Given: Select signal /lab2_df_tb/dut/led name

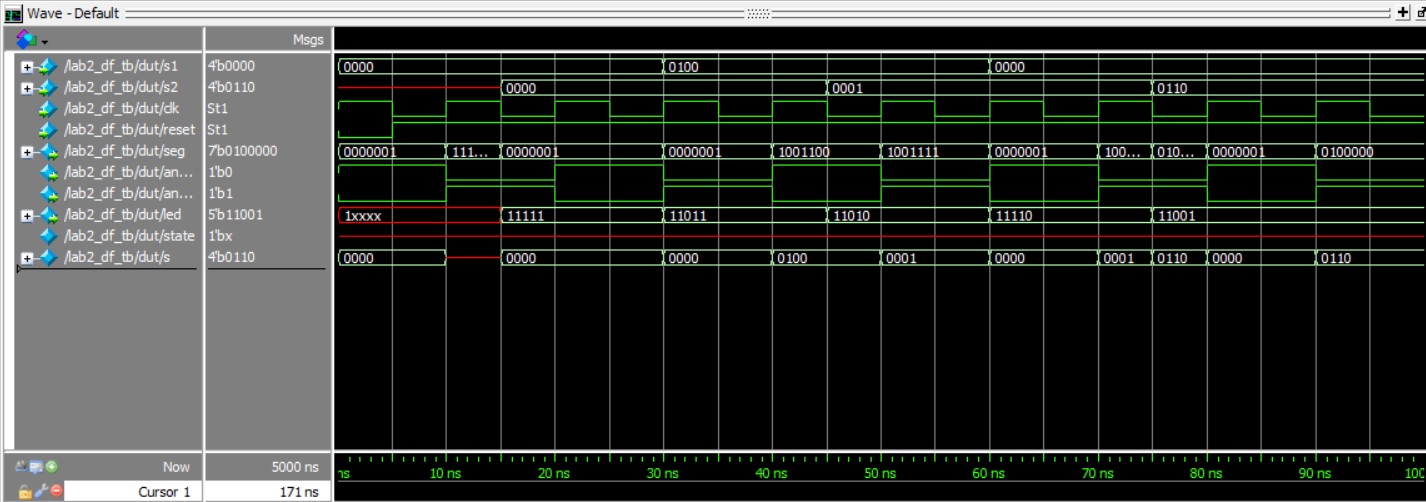Looking at the screenshot, I should pos(121,214).
